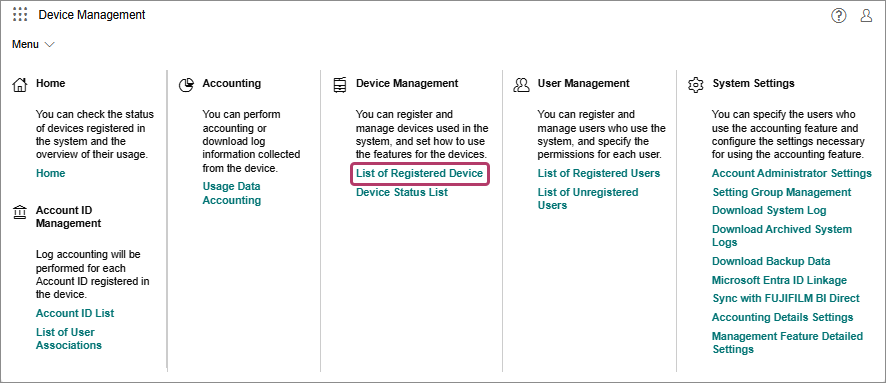886x383 pixels.
Task: Click the User Management section heading
Action: [x=584, y=83]
